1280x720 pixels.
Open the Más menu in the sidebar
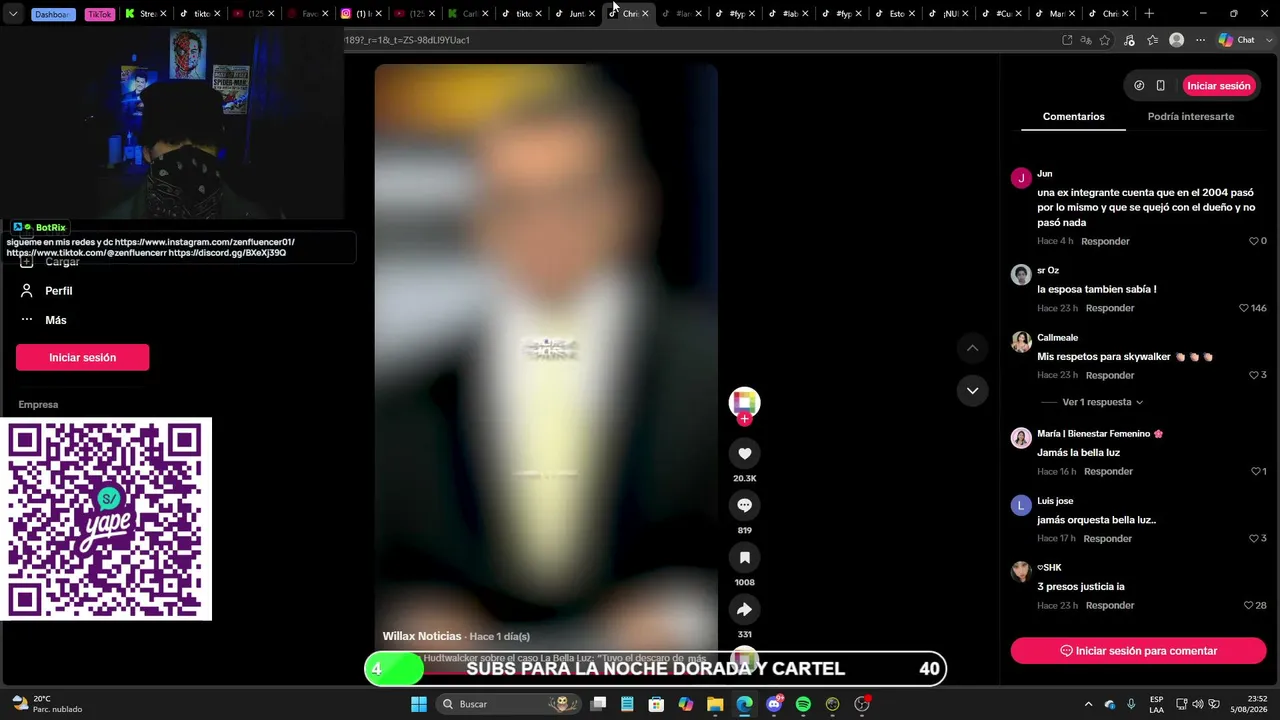pos(55,320)
